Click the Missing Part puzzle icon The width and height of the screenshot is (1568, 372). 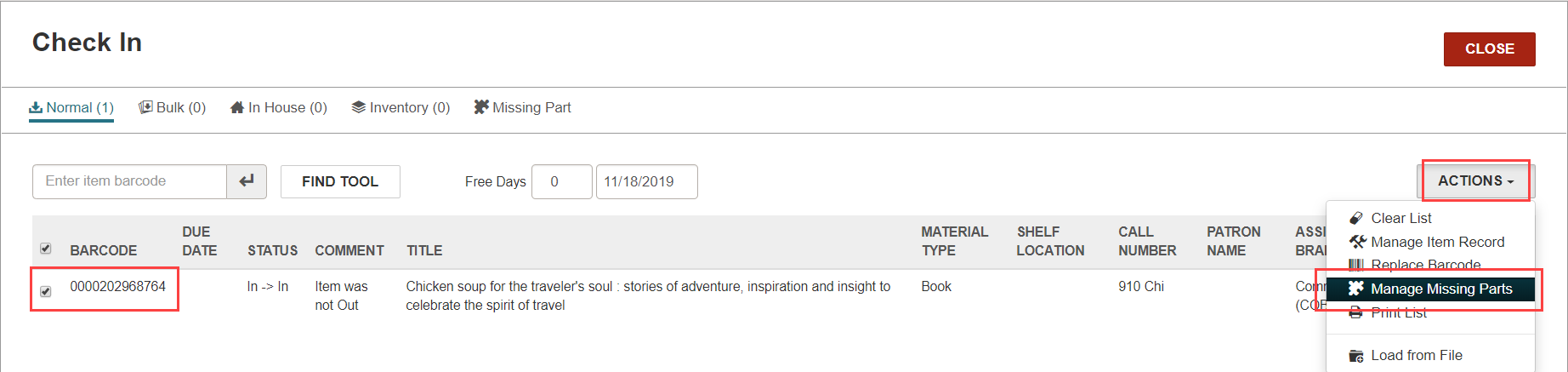coord(481,107)
